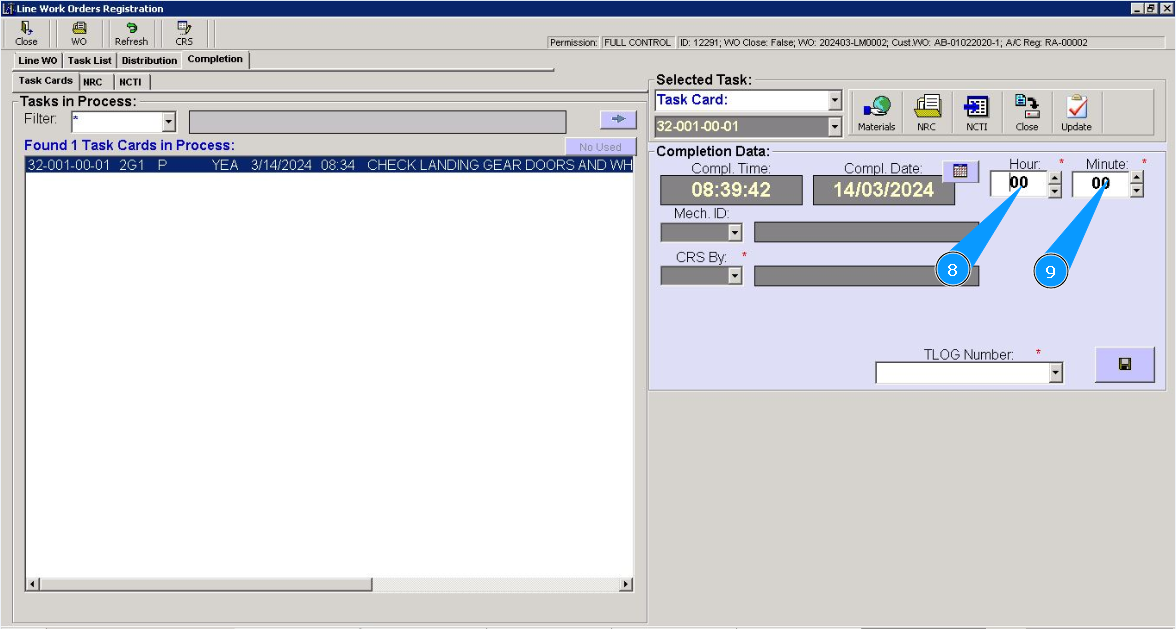This screenshot has height=629, width=1176.
Task: Switch to the Line WO tab
Action: (38, 61)
